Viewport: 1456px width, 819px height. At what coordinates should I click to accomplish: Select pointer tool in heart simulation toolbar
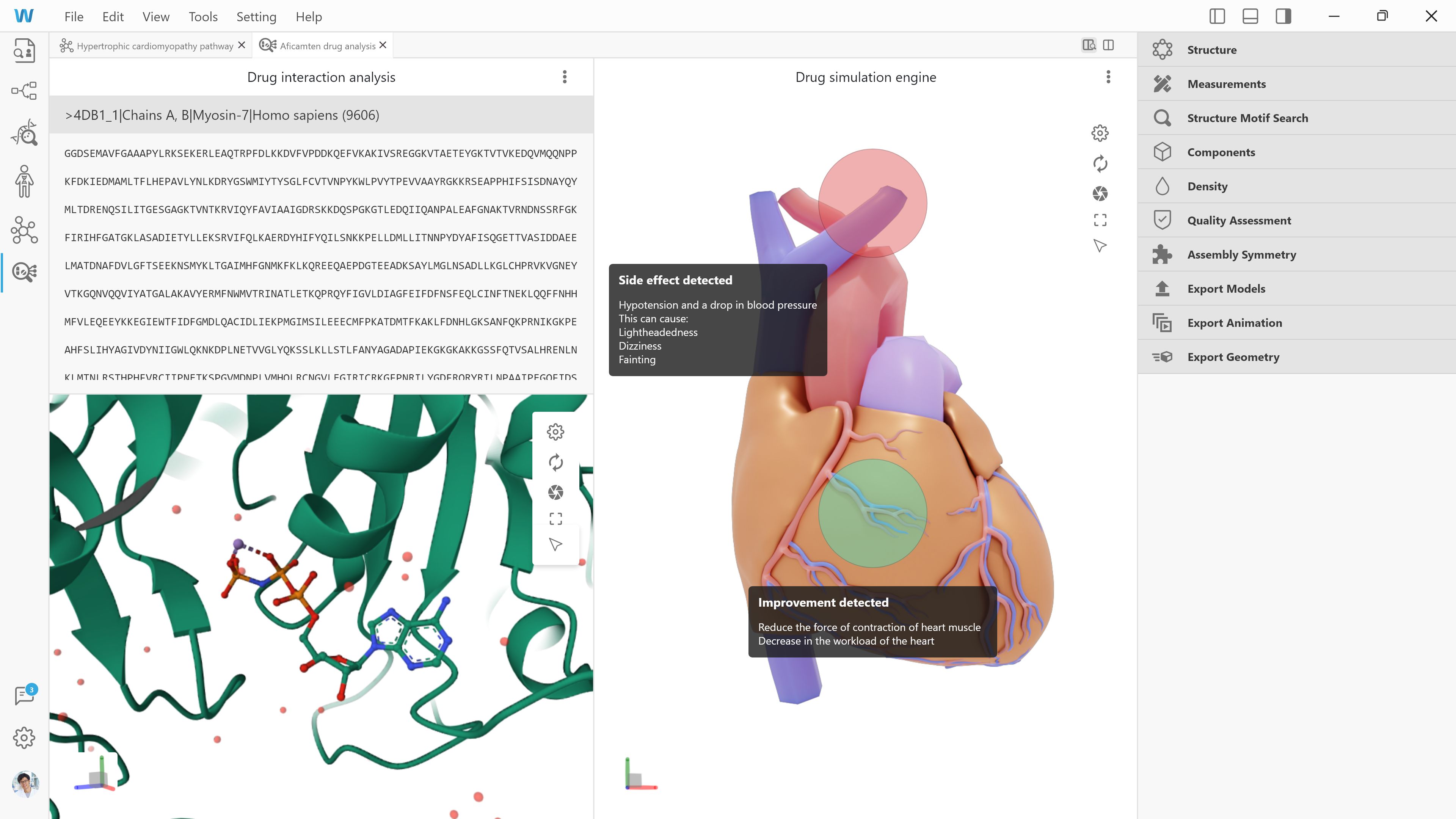(1099, 246)
